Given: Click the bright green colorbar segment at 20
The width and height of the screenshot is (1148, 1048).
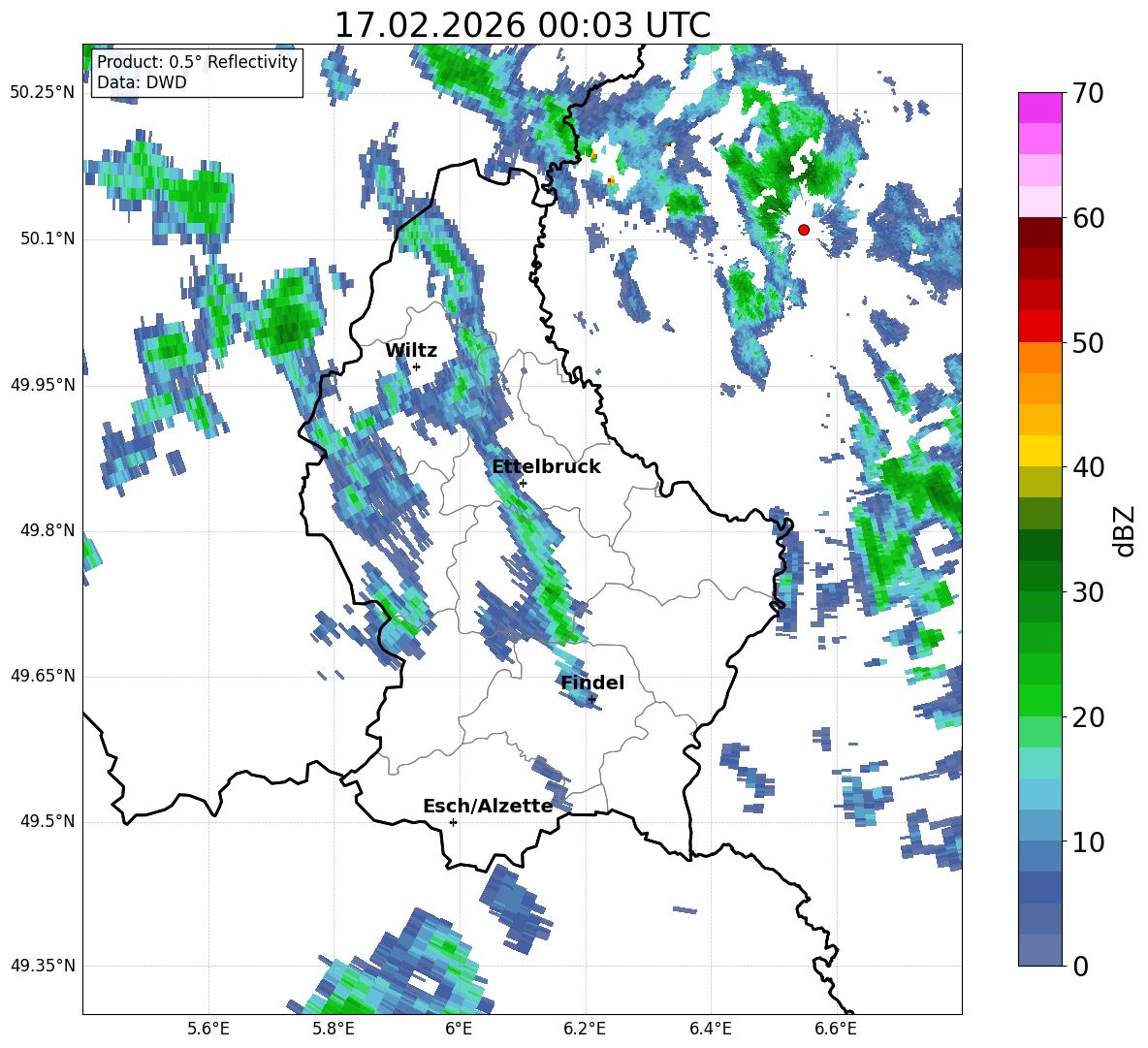Looking at the screenshot, I should [x=1039, y=700].
